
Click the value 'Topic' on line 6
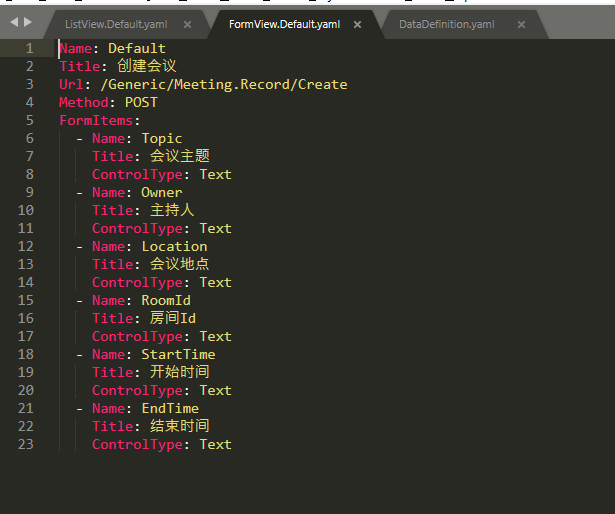162,139
